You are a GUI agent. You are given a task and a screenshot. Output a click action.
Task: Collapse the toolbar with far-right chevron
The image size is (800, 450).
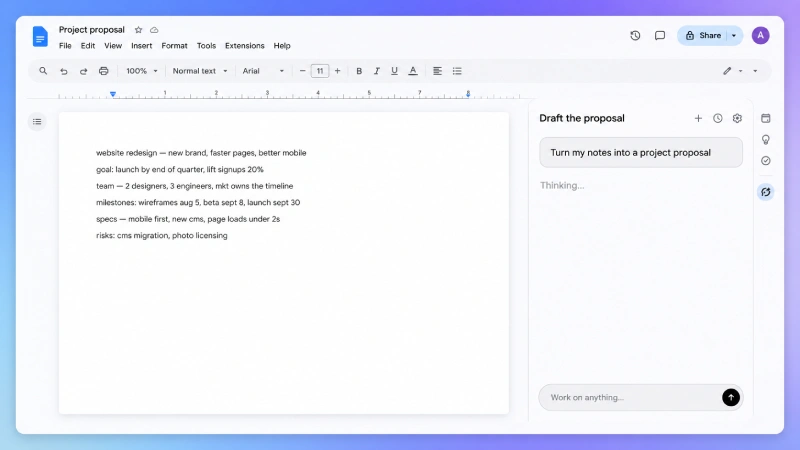tap(756, 71)
